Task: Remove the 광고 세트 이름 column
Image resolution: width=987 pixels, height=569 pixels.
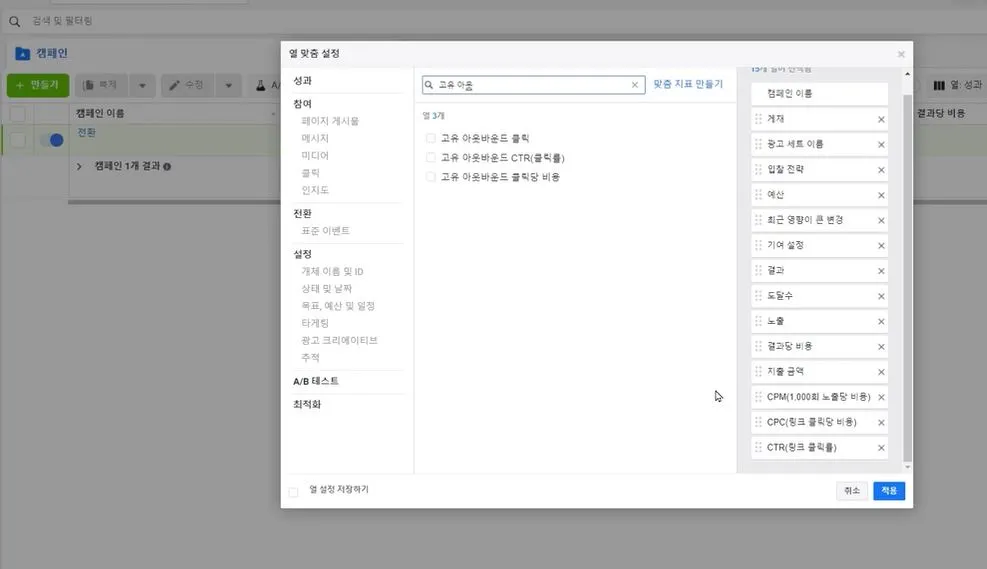Action: click(x=881, y=145)
